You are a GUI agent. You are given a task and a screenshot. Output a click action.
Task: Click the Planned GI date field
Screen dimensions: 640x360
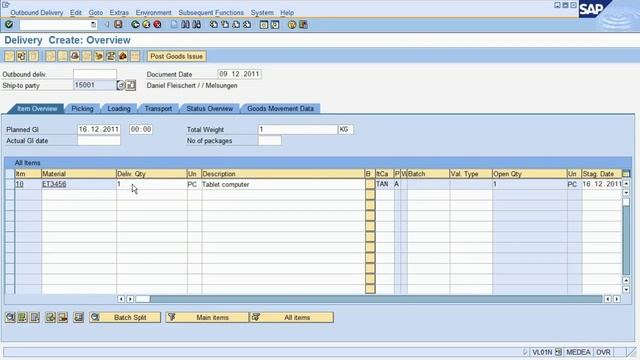click(x=99, y=129)
